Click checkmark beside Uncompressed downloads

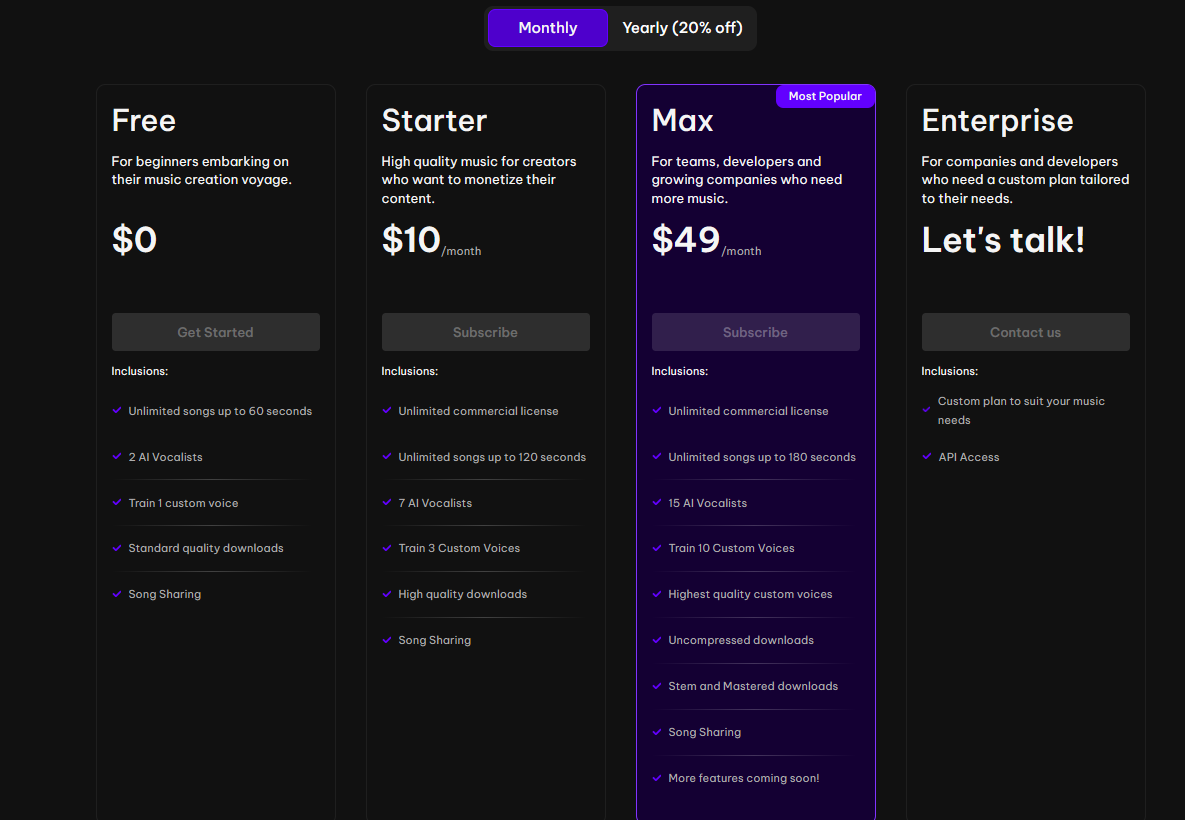pos(657,640)
